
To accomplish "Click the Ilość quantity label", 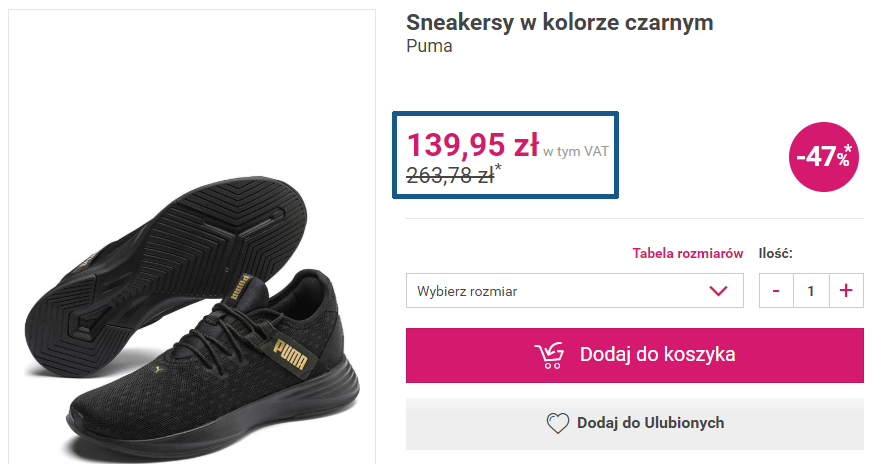I will coord(776,253).
